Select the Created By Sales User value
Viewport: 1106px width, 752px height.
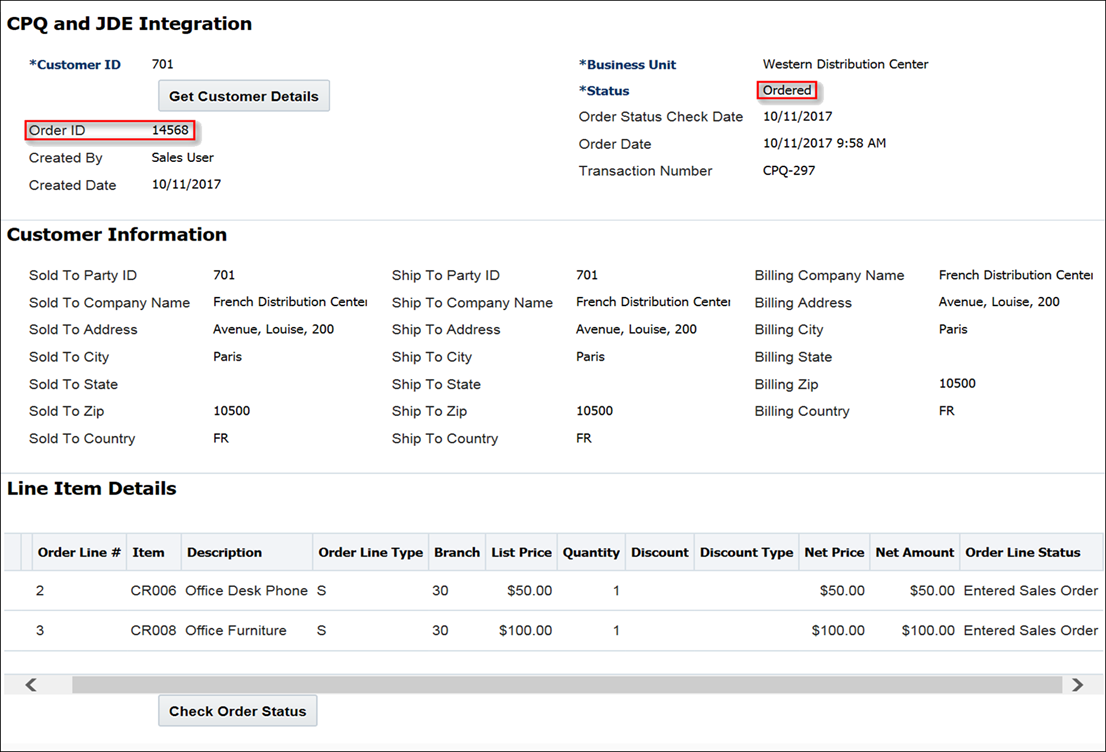pyautogui.click(x=180, y=157)
